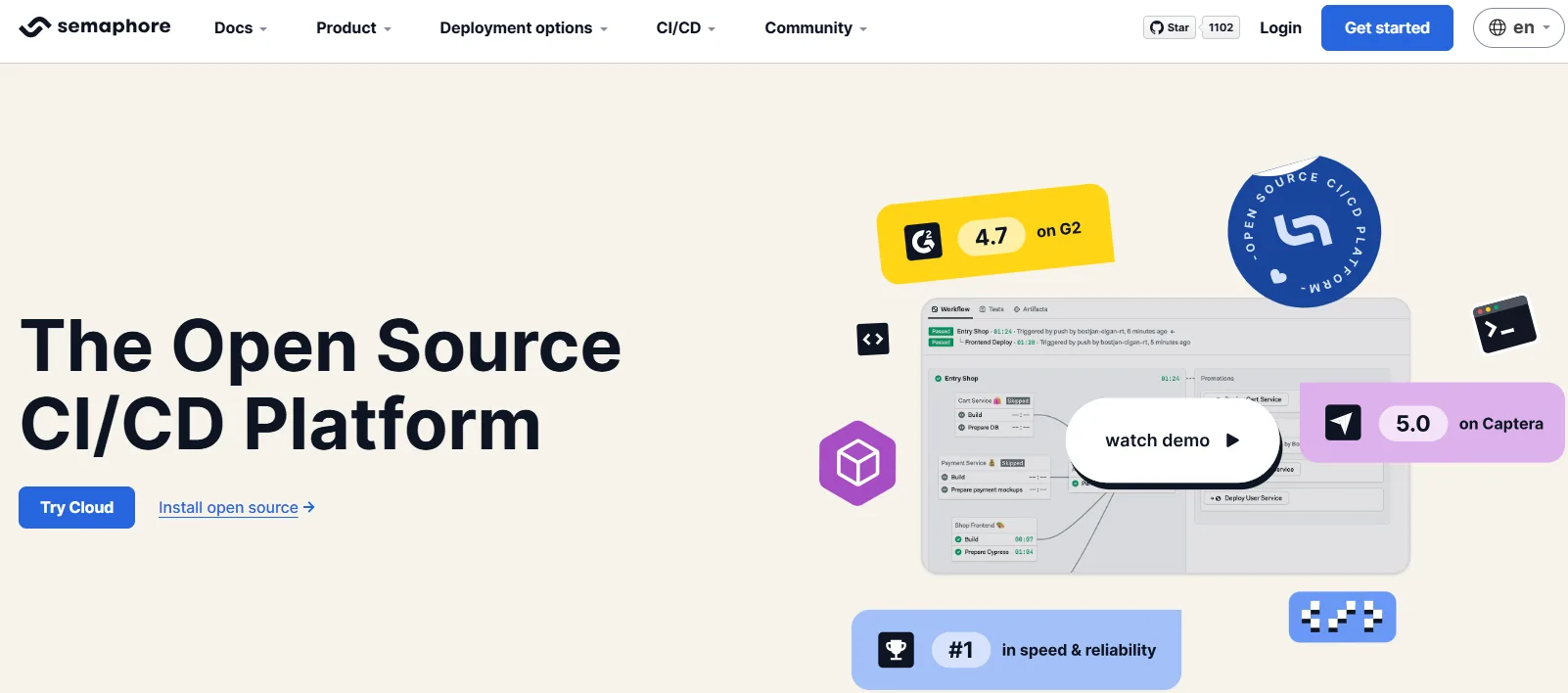
Task: Click the Open Source CI/CD Platform badge
Action: [1304, 232]
